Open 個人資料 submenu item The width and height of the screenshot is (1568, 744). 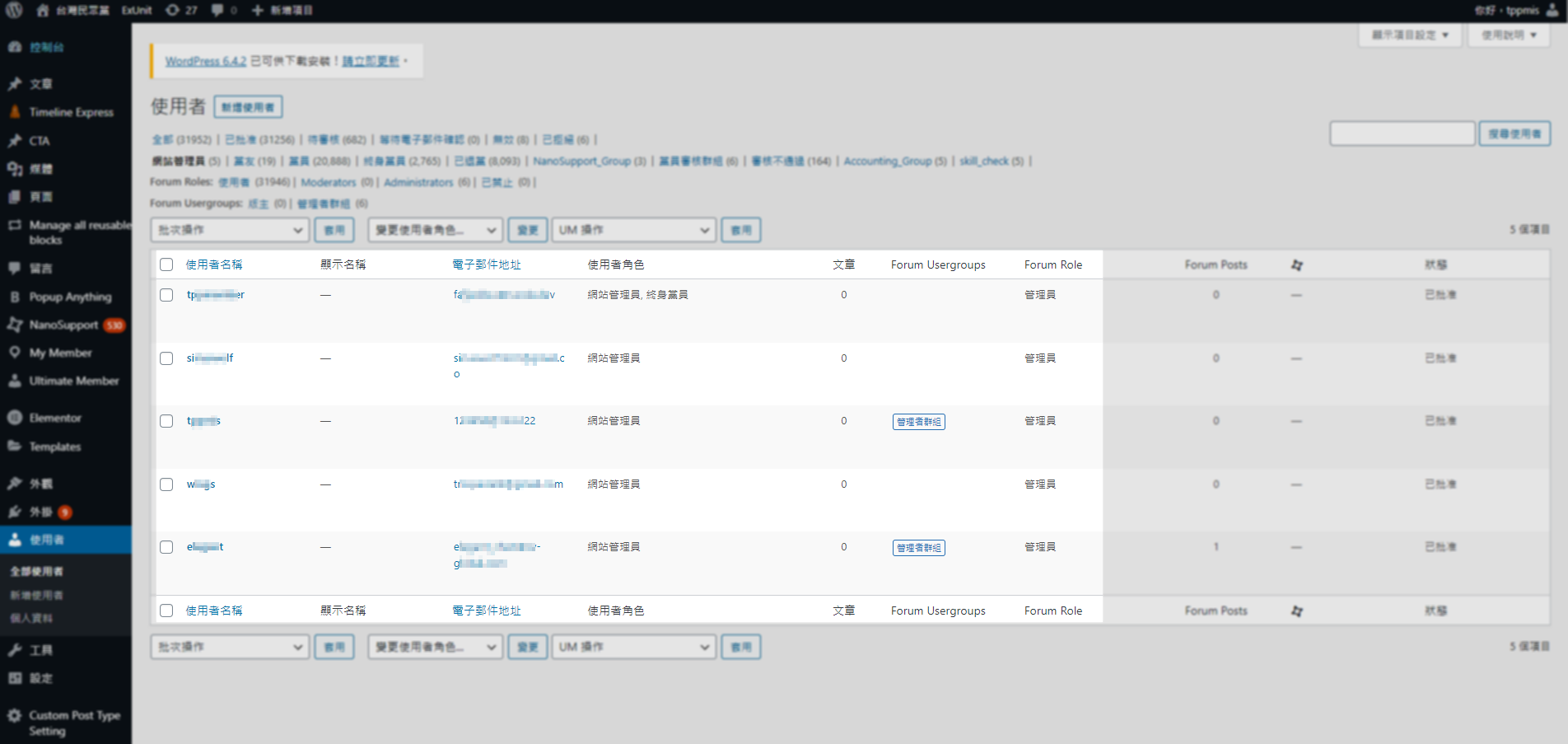(x=31, y=618)
